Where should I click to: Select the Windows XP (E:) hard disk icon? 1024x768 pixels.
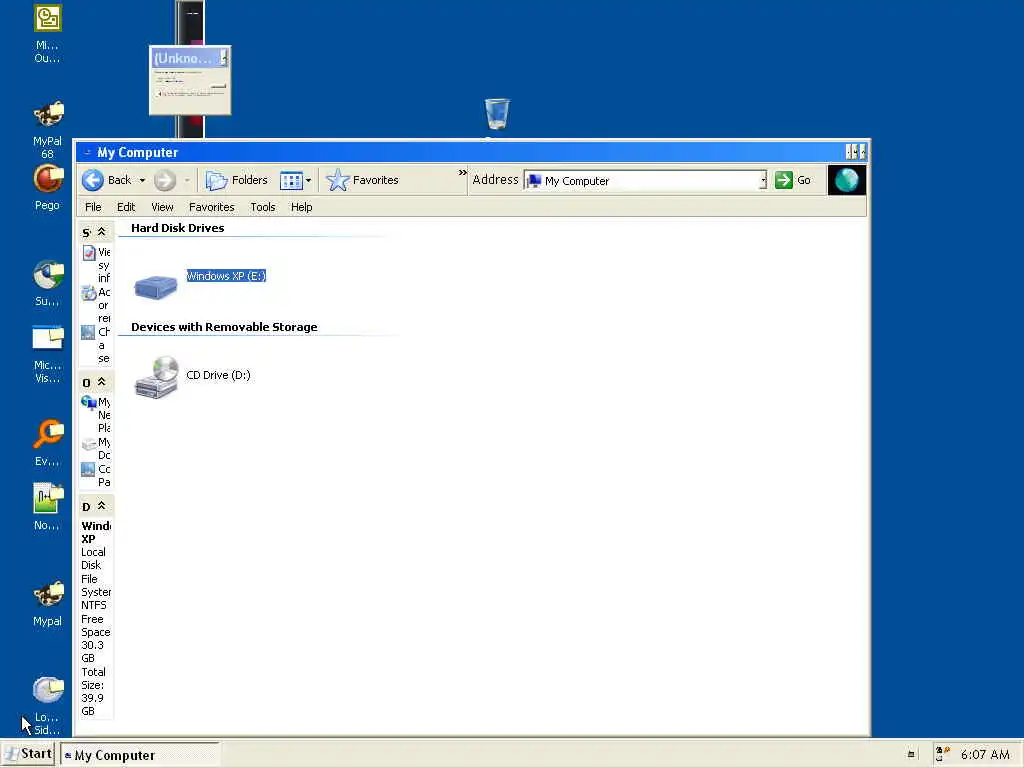[x=155, y=287]
